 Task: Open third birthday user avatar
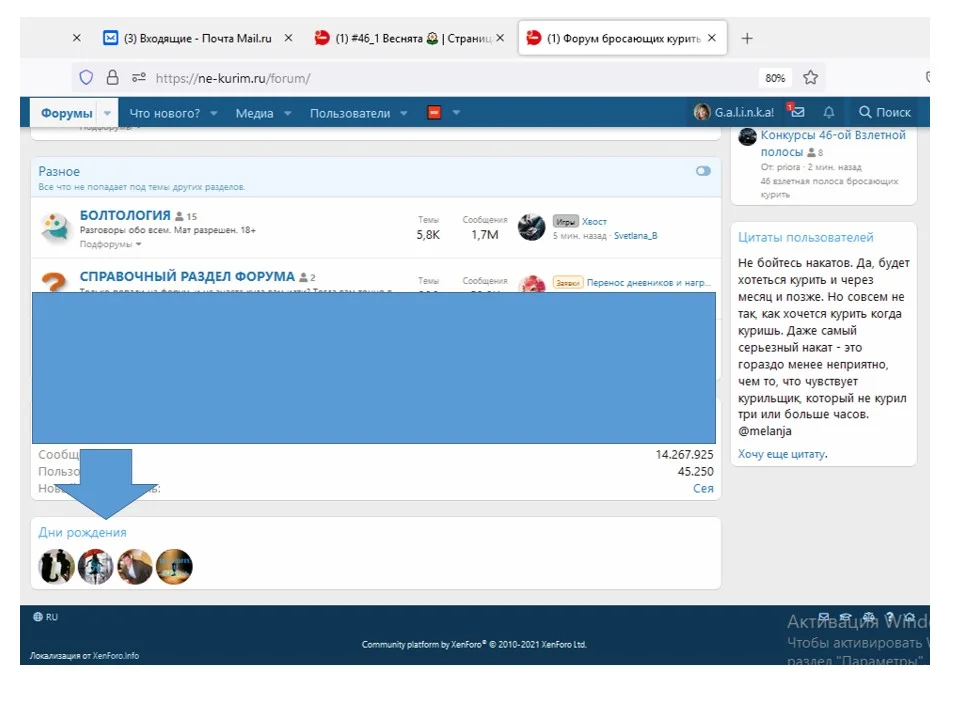(135, 566)
